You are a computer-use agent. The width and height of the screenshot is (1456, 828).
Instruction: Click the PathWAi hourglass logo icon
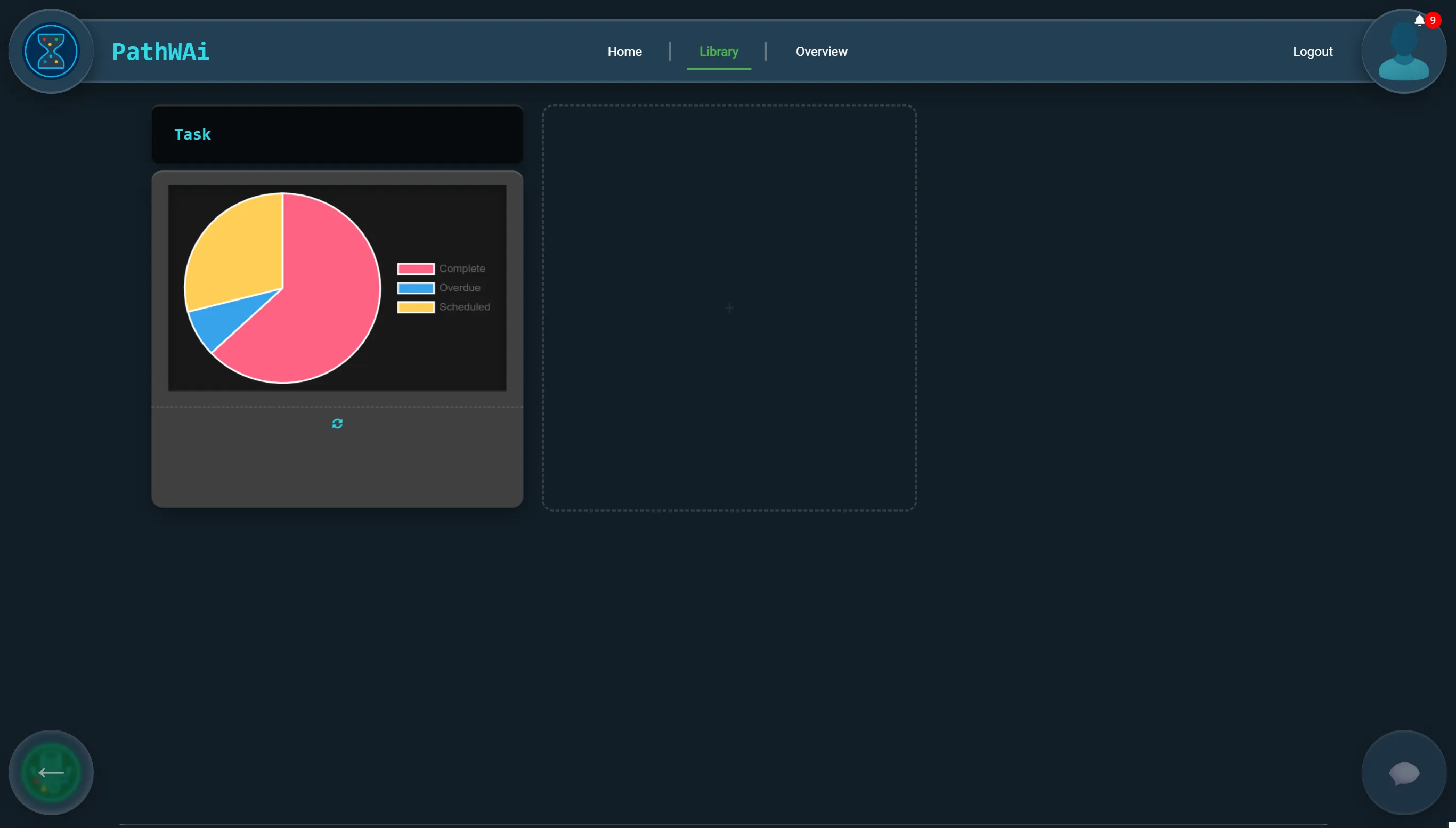pos(51,51)
